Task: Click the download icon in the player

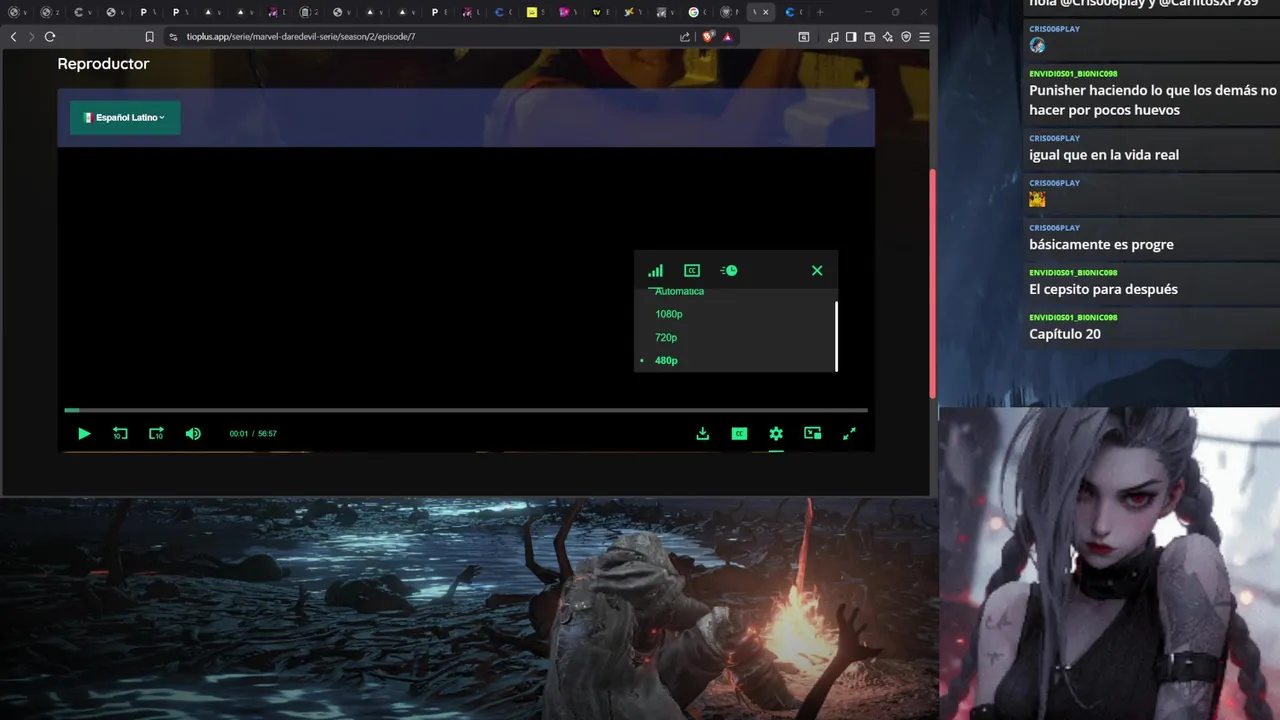Action: [703, 433]
